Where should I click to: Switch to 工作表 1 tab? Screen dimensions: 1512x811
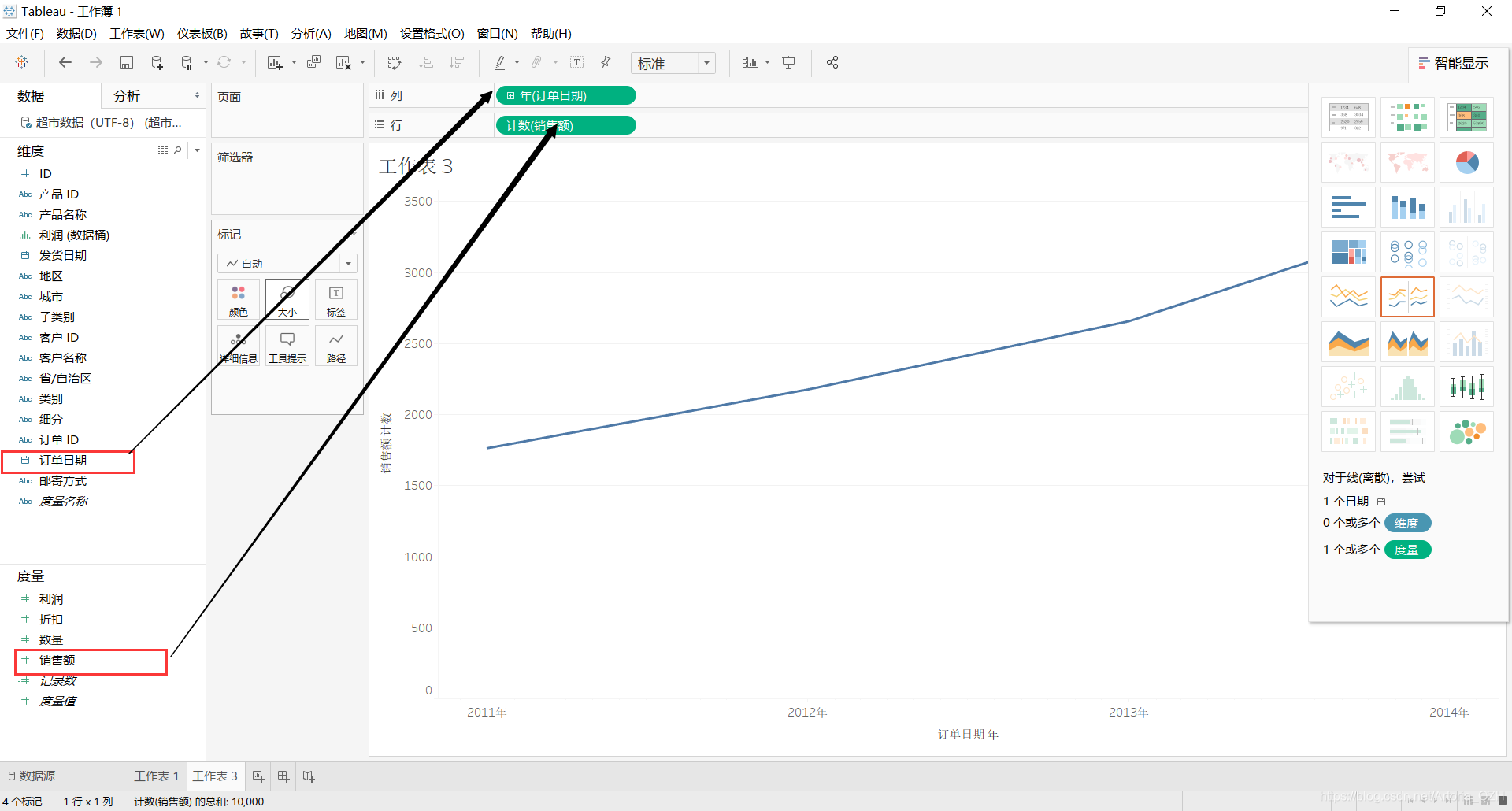(157, 776)
